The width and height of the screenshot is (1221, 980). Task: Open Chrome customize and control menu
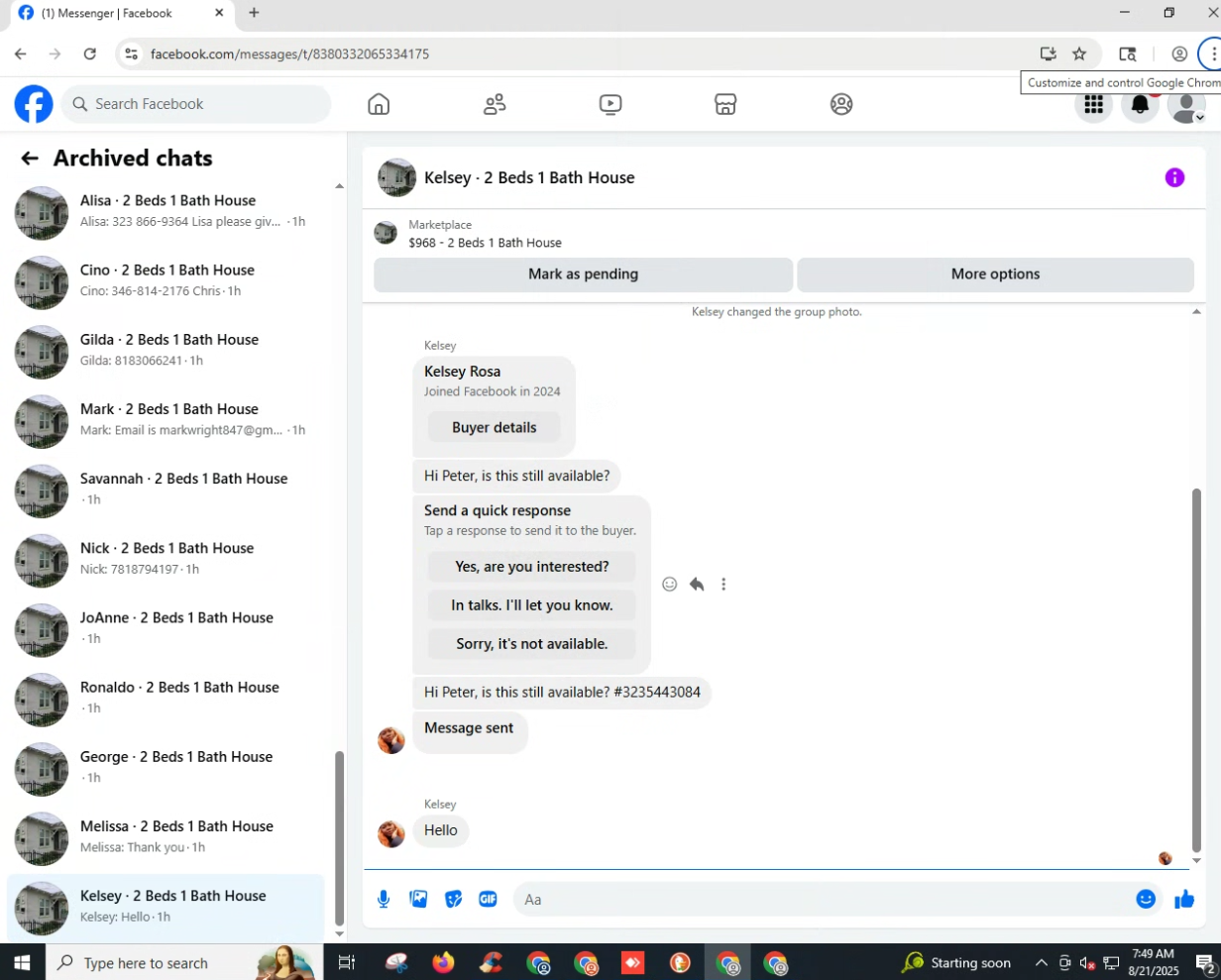1213,54
